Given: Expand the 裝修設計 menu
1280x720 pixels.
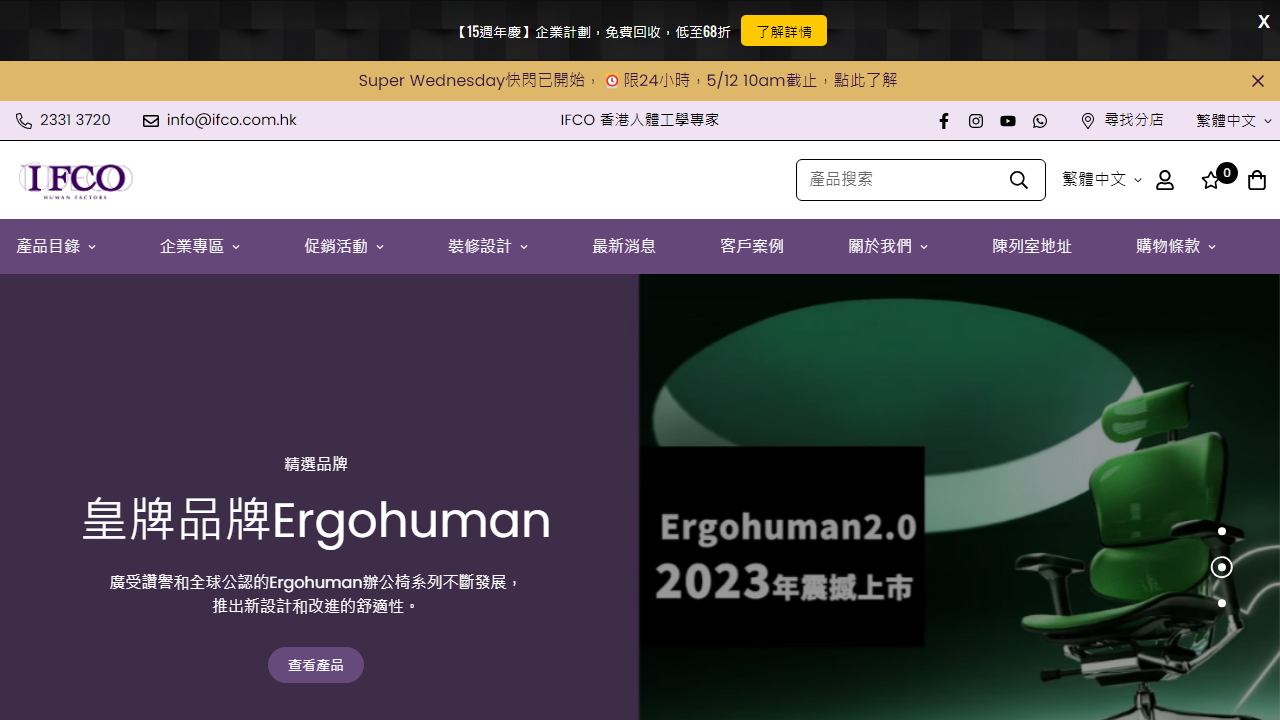Looking at the screenshot, I should click(488, 246).
